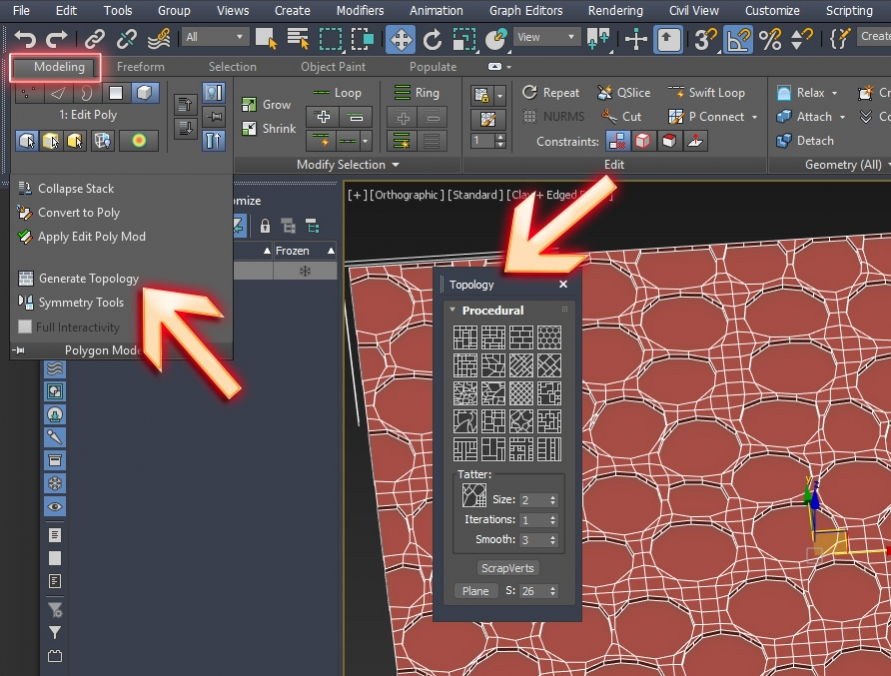Image resolution: width=891 pixels, height=676 pixels.
Task: Toggle the Angle Snap button
Action: 738,39
